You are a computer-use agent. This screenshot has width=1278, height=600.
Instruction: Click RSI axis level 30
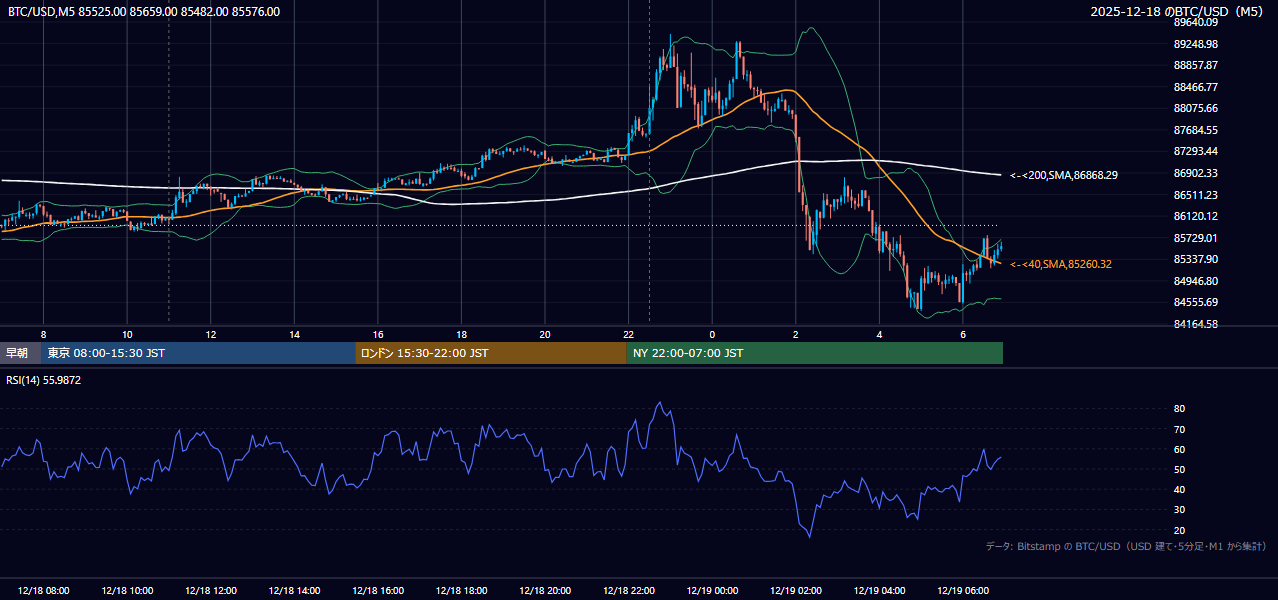[x=1179, y=510]
